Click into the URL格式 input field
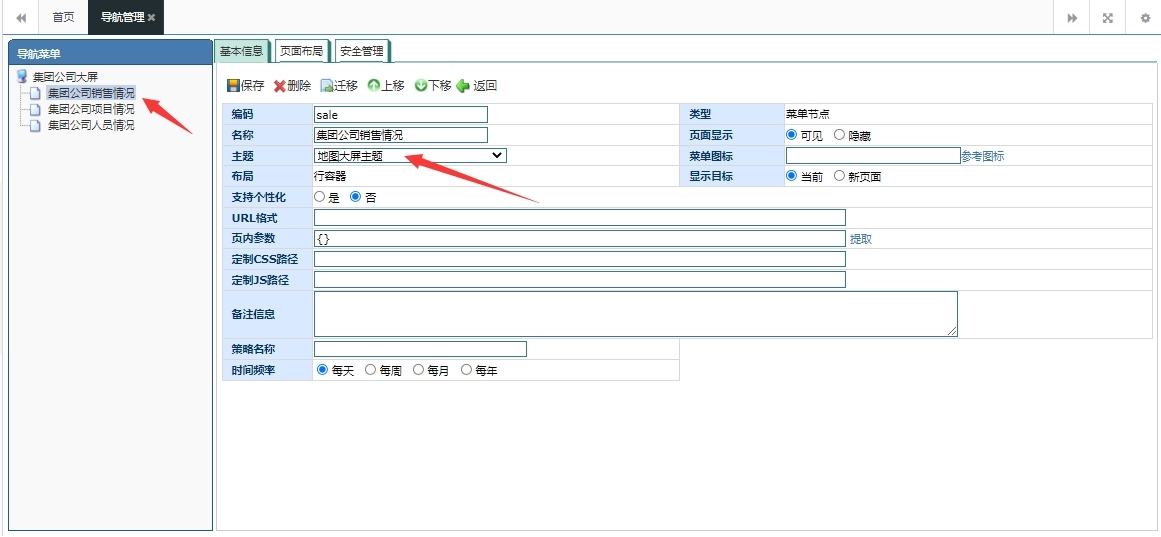1161x537 pixels. [579, 218]
